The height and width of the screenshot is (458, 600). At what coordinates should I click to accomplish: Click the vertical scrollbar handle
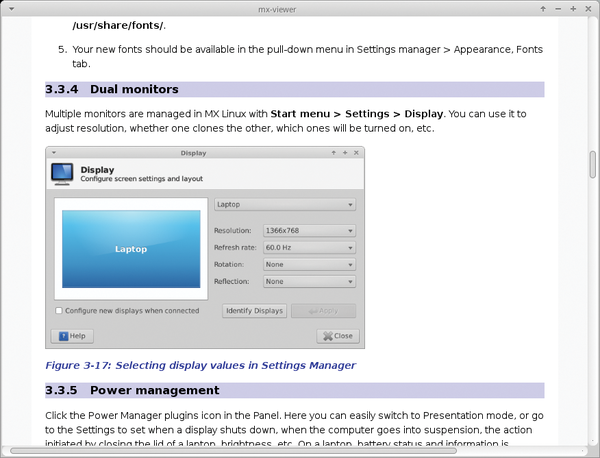tap(593, 165)
